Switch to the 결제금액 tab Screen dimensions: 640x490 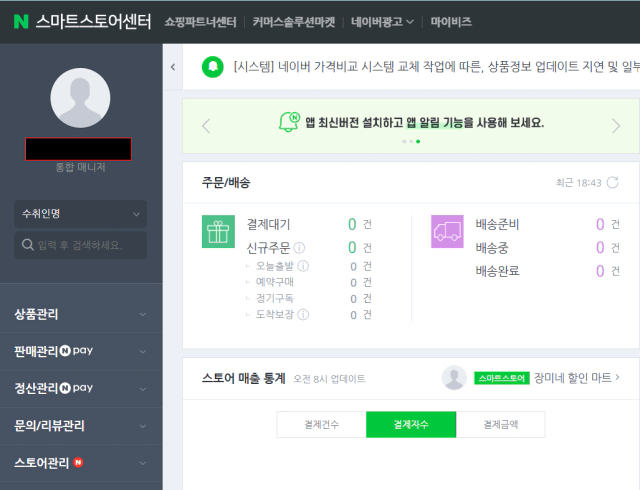click(500, 425)
